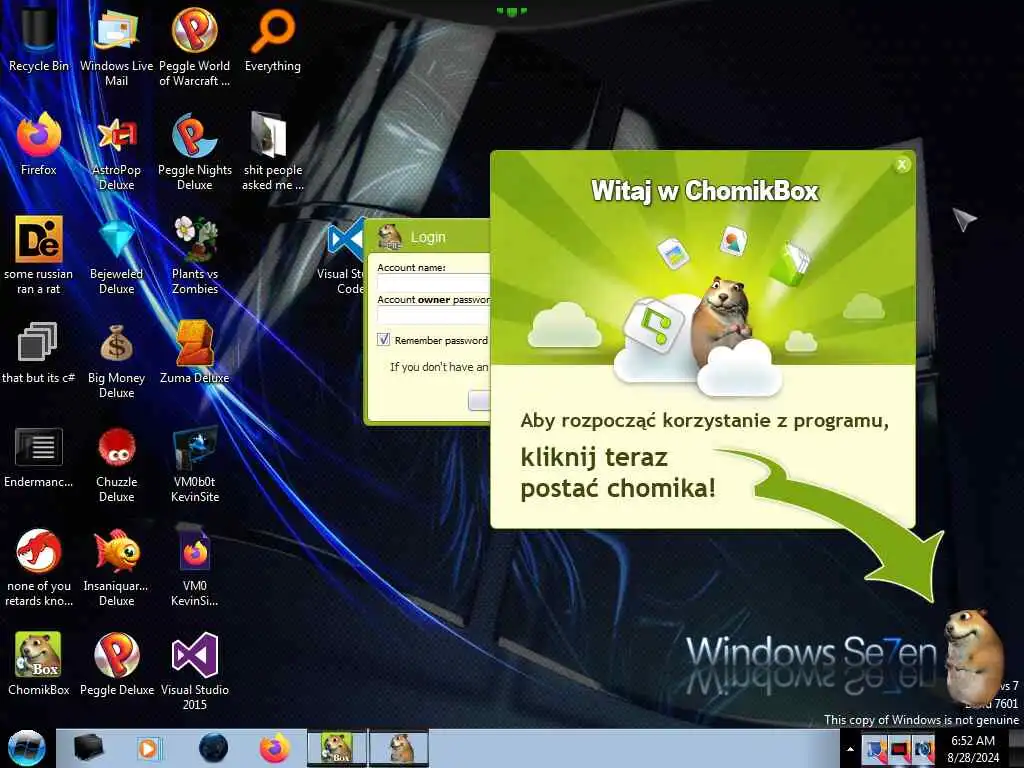Open Peggle Deluxe desktop icon
The height and width of the screenshot is (768, 1024).
click(x=116, y=663)
